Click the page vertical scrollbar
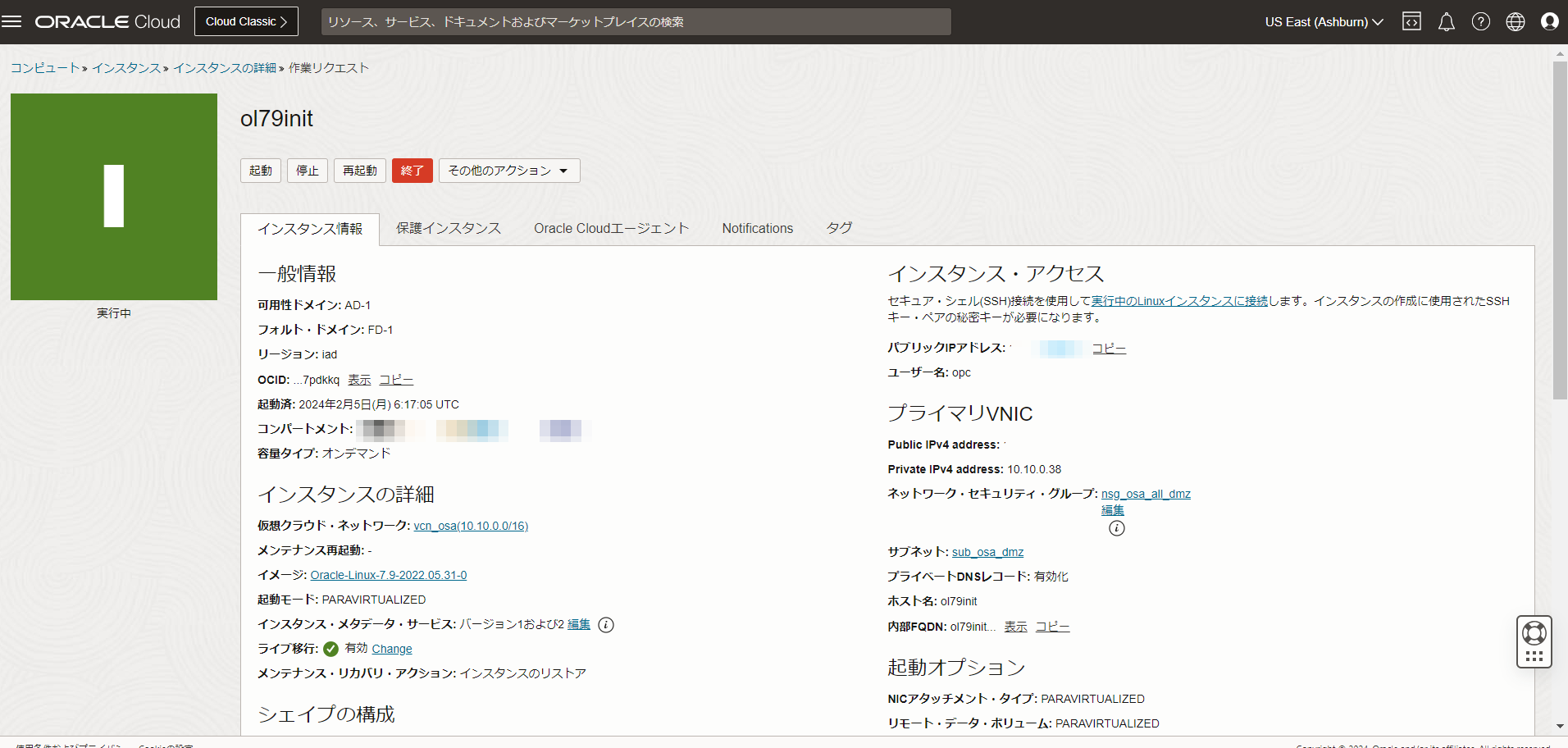The width and height of the screenshot is (1568, 748). pyautogui.click(x=1560, y=230)
